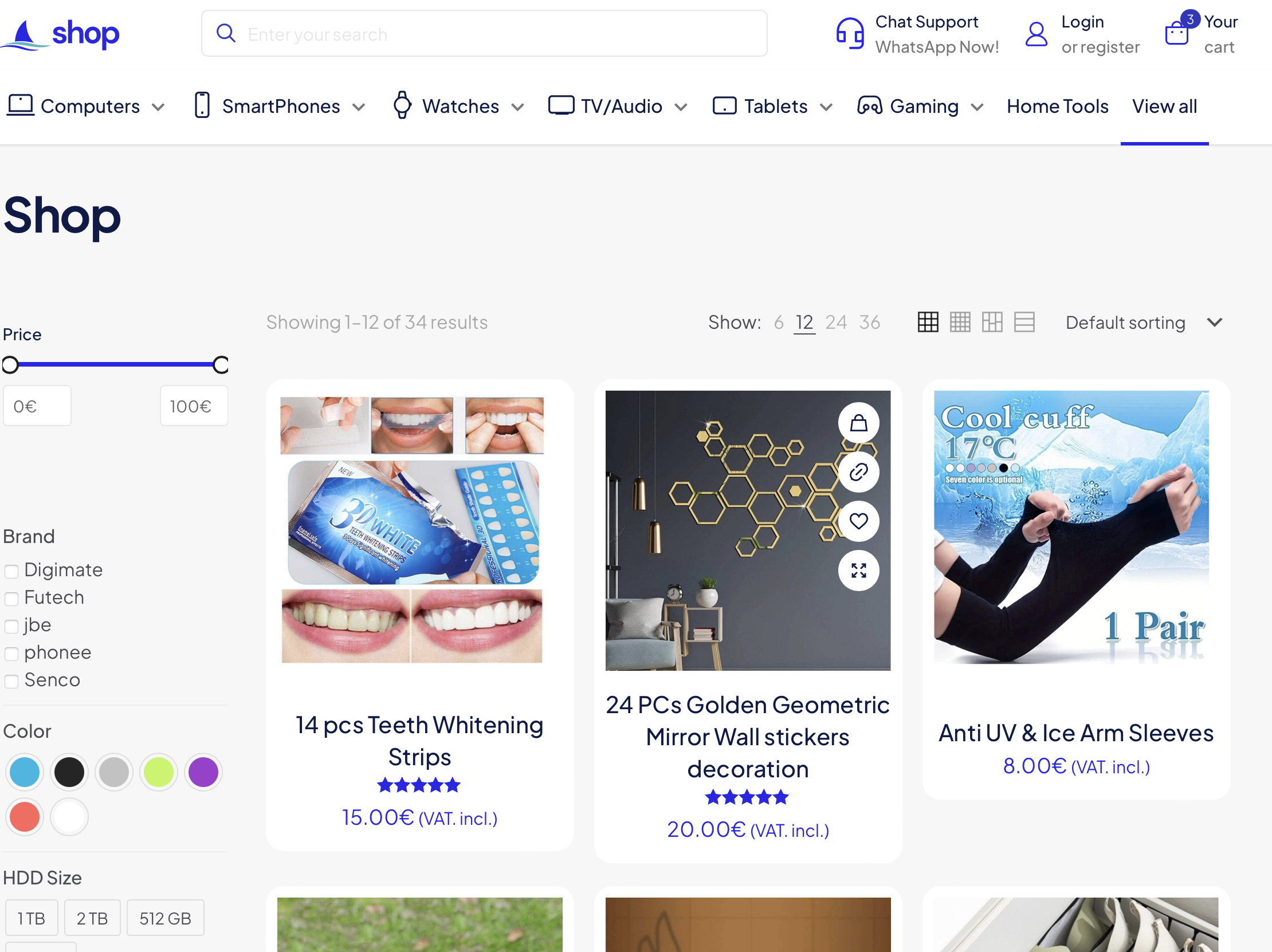Click the user login account icon
The image size is (1272, 952).
pyautogui.click(x=1039, y=34)
